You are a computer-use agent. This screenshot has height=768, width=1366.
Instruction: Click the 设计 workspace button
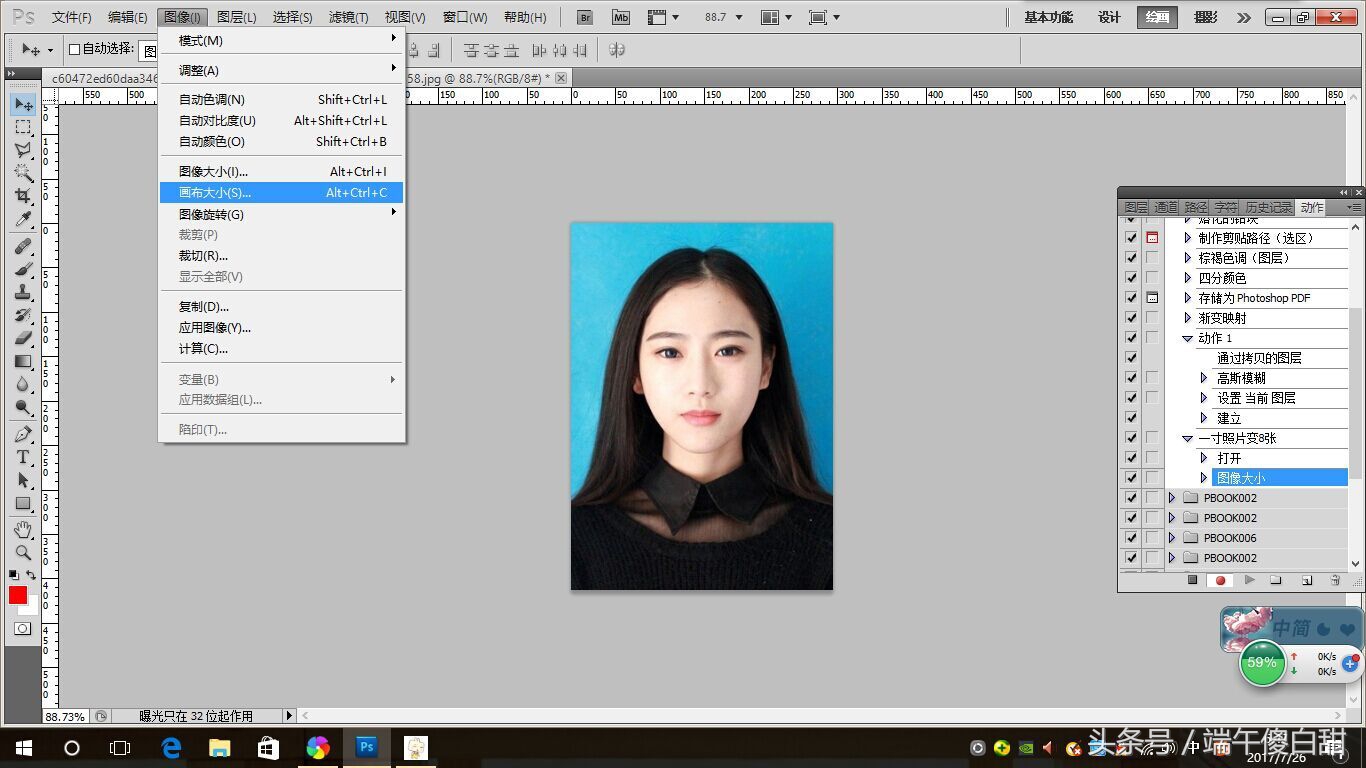pyautogui.click(x=1109, y=17)
